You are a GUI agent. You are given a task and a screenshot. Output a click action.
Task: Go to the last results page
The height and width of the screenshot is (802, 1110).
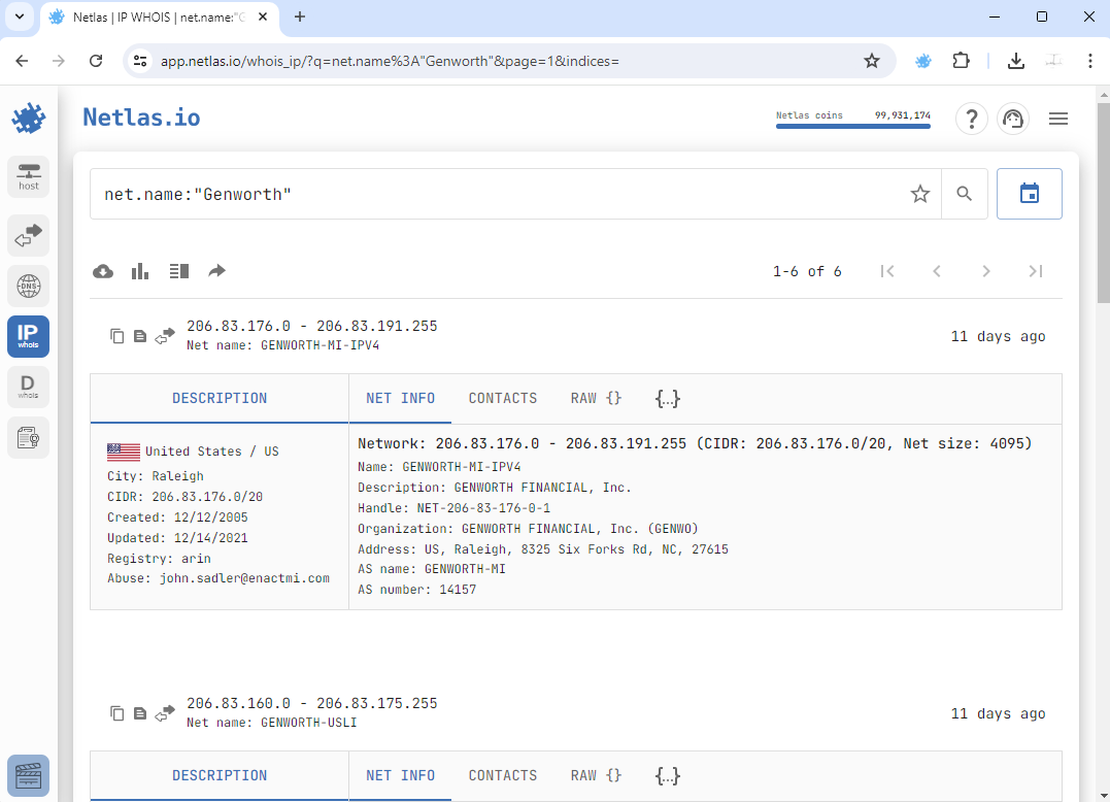pos(1036,271)
